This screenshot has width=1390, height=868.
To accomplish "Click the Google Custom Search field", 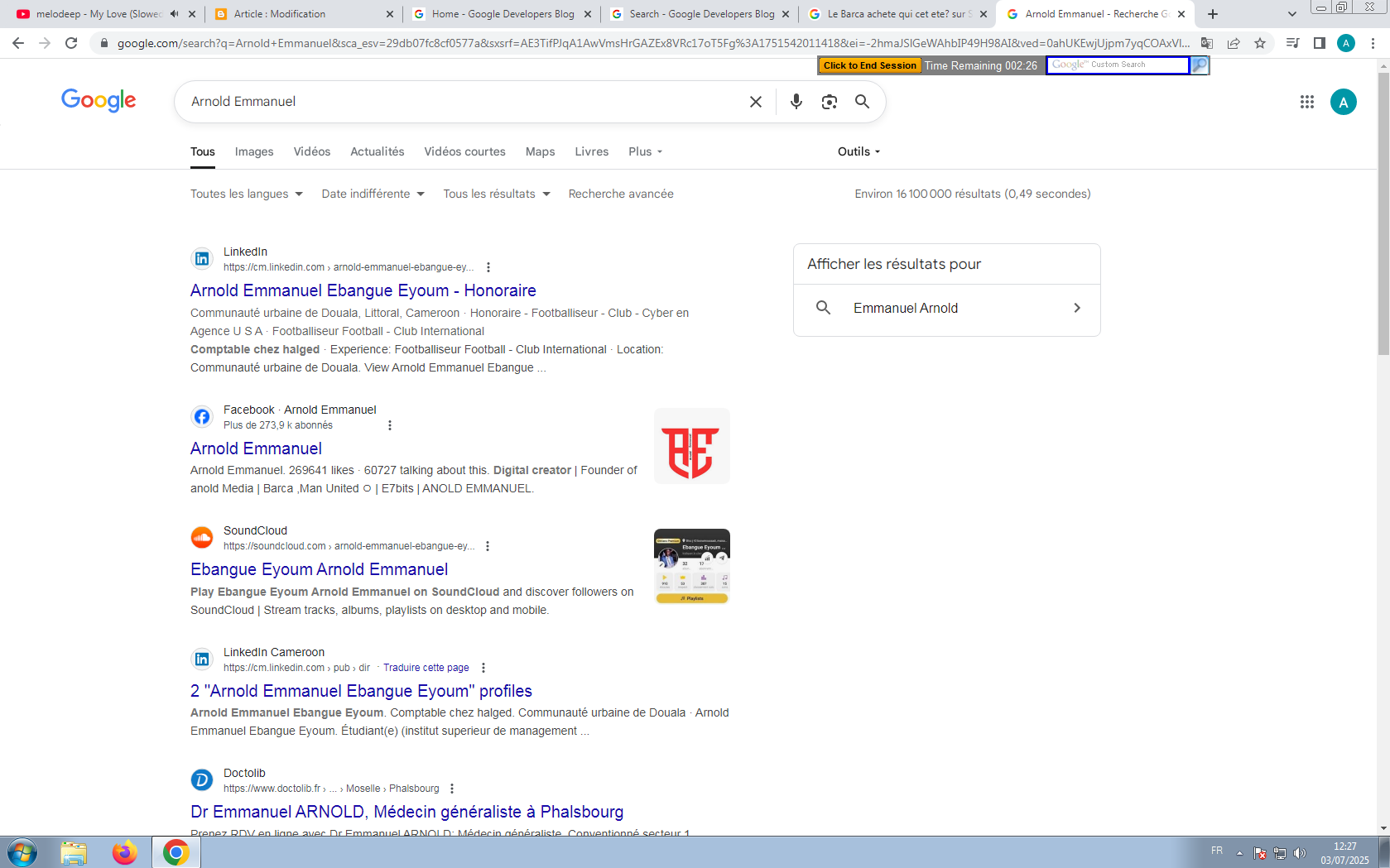I will 1118,65.
